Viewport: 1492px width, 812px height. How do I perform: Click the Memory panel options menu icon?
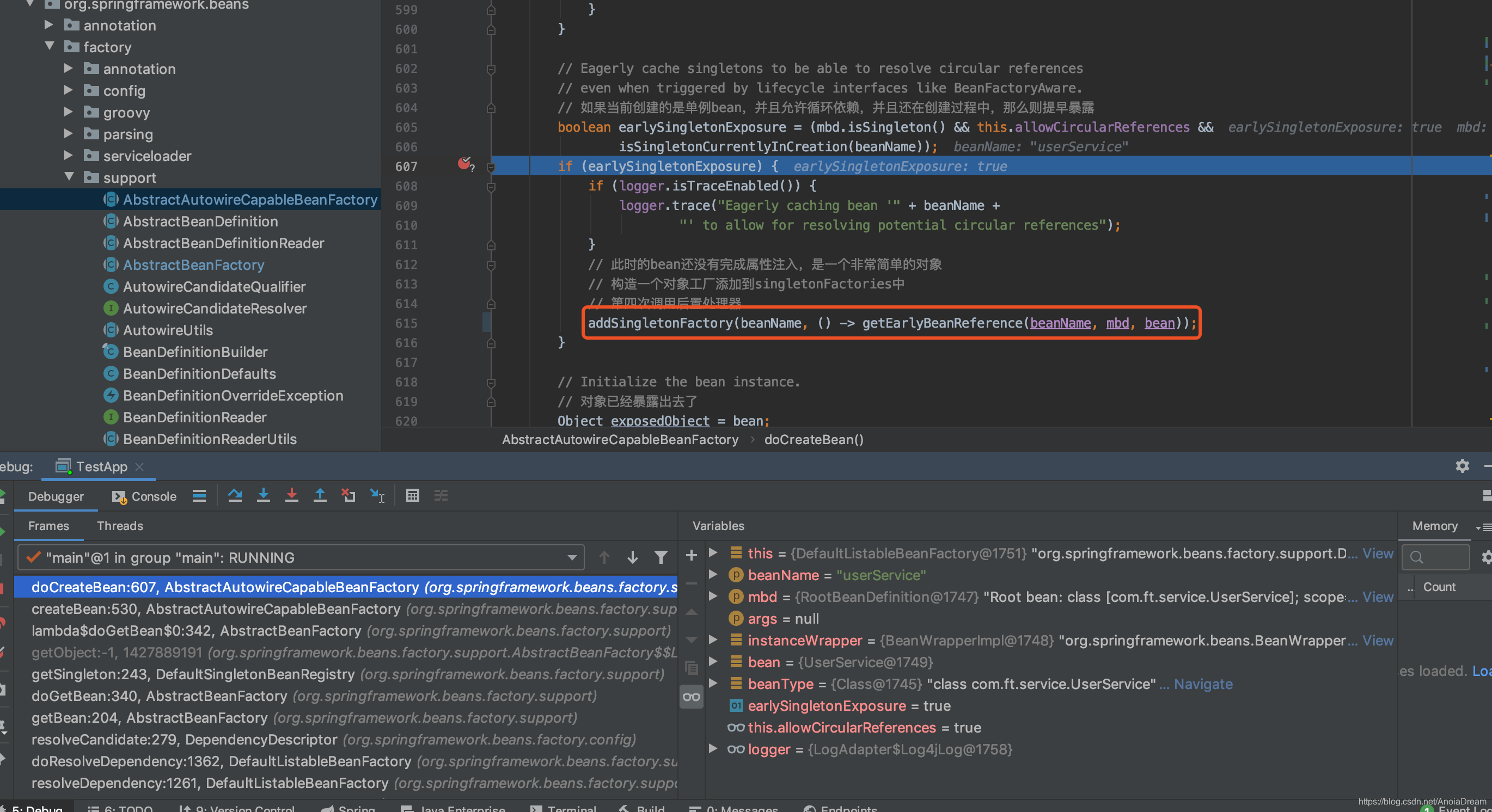[1483, 527]
